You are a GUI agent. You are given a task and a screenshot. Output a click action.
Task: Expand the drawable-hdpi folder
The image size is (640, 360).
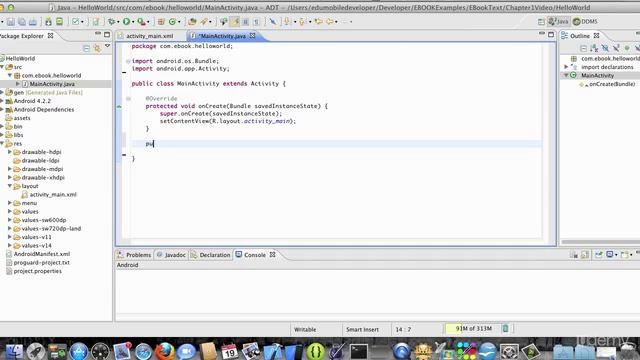(x=10, y=152)
